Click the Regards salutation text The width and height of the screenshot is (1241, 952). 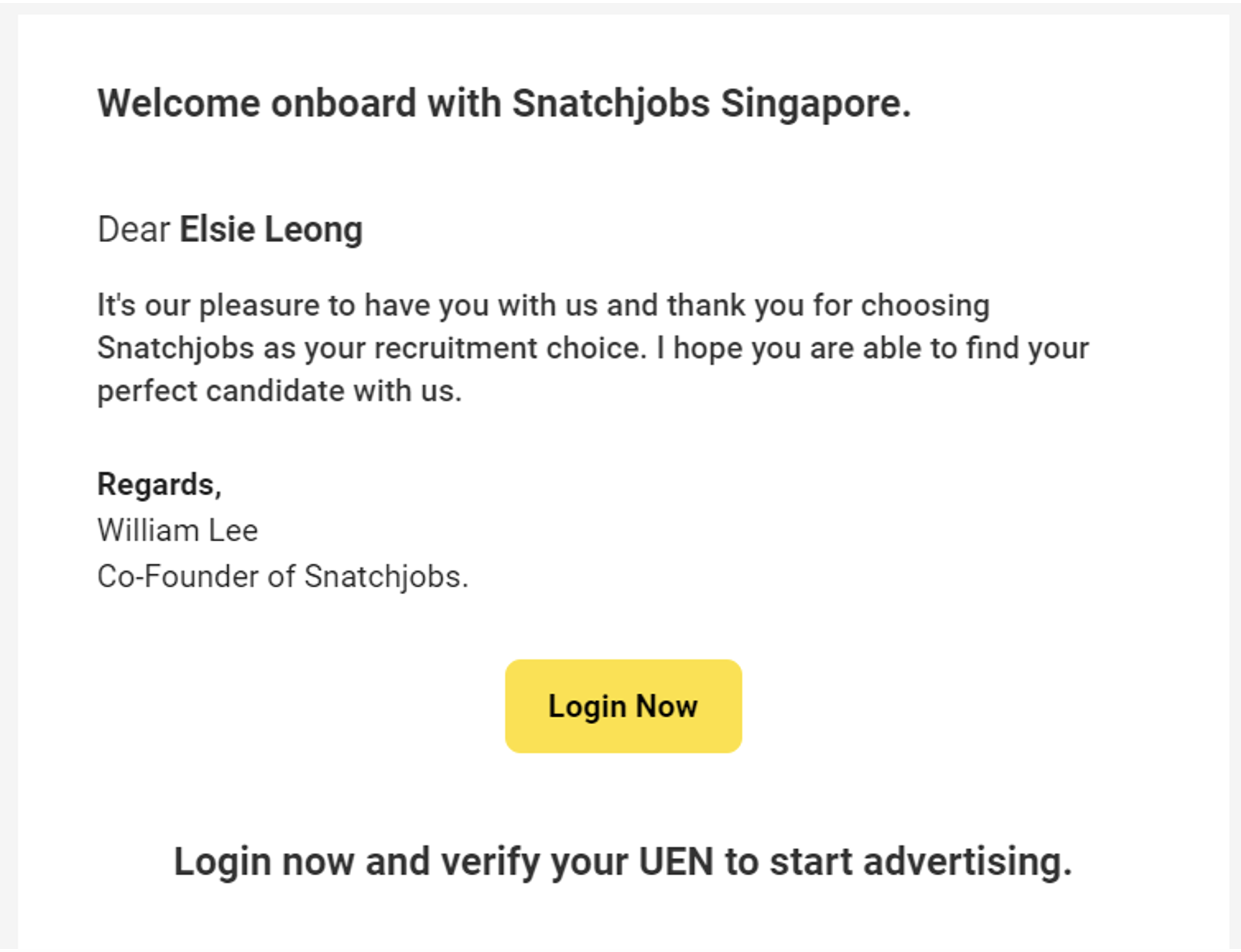click(158, 484)
